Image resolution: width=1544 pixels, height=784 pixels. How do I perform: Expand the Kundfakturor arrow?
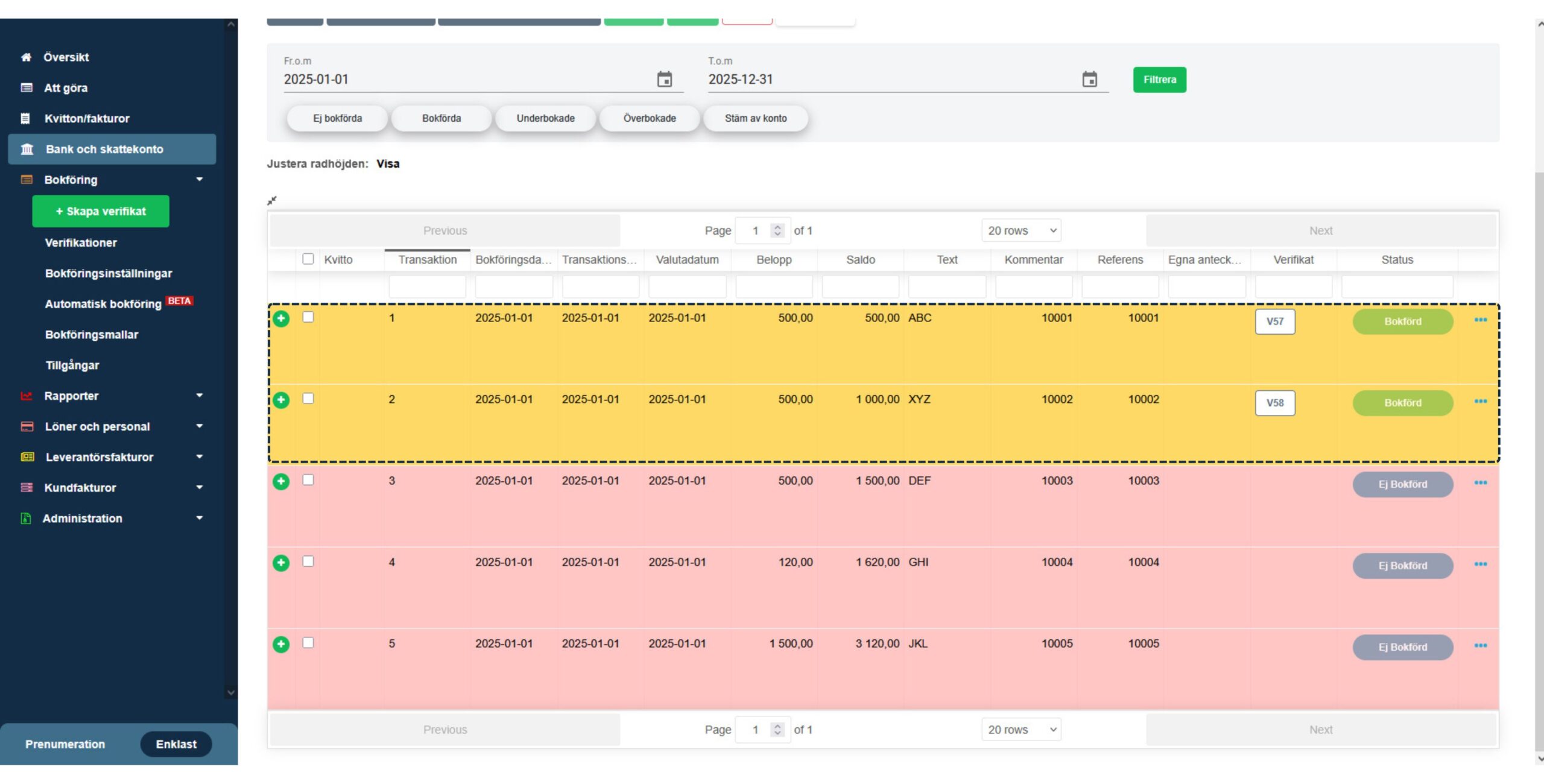click(200, 488)
